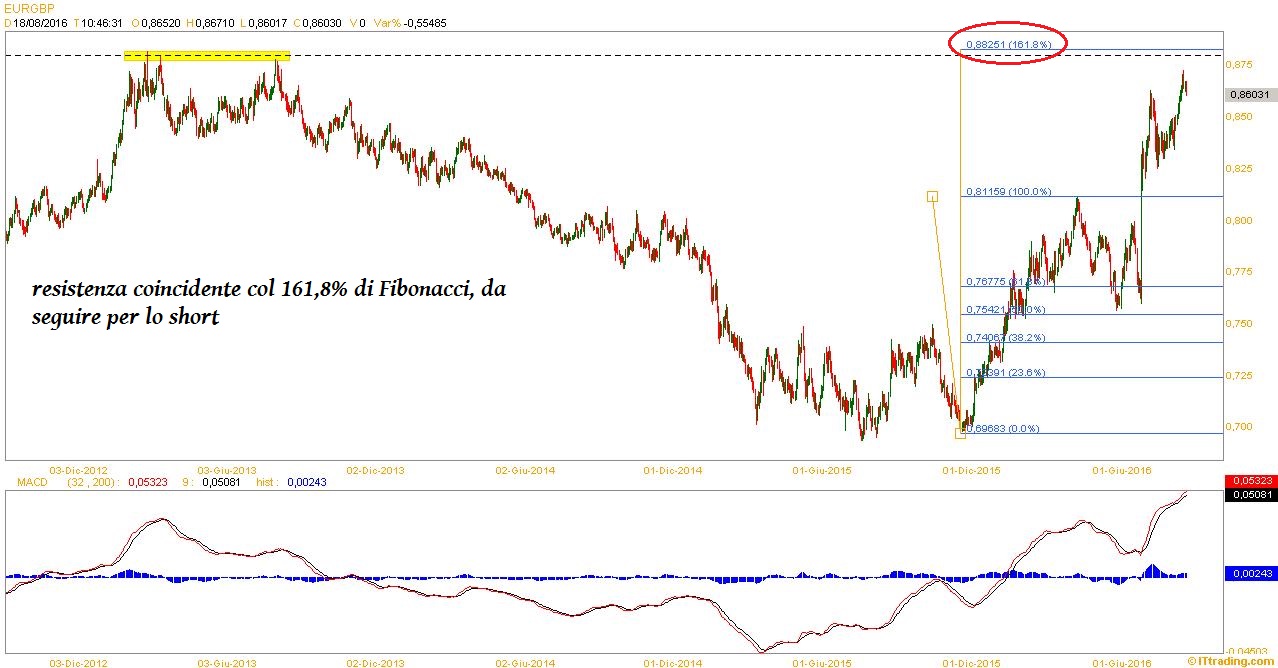Select the 38.2% Fibonacci retracement label
Screen dimensions: 1278x668
coord(1006,338)
